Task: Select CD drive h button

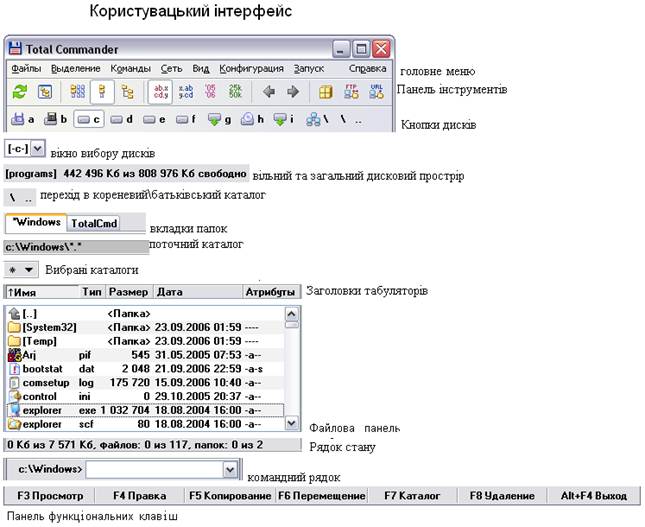Action: [x=252, y=119]
